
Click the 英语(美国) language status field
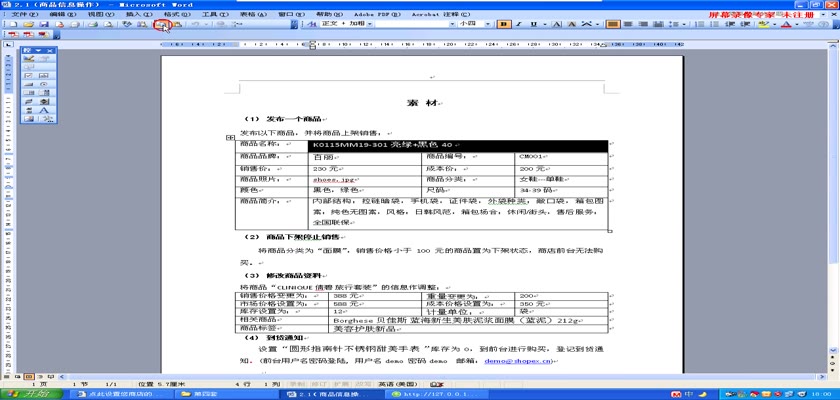(x=398, y=384)
